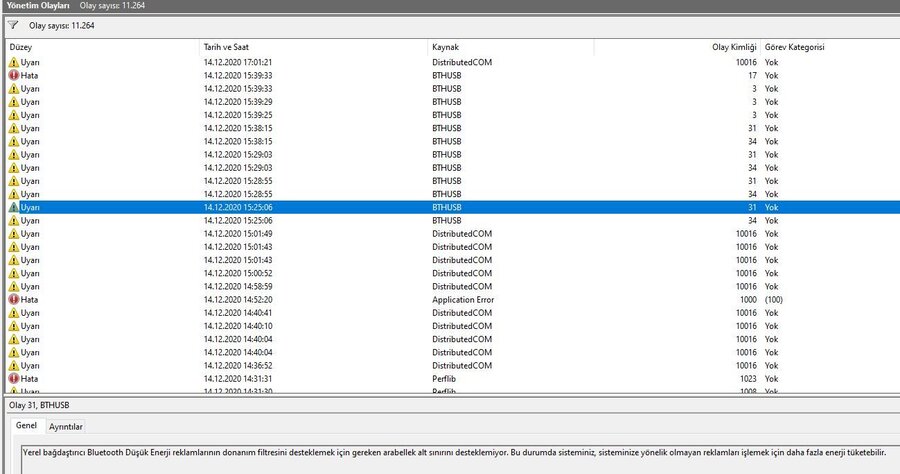Select event ID 1023 cell
The width and height of the screenshot is (900, 474).
(748, 379)
